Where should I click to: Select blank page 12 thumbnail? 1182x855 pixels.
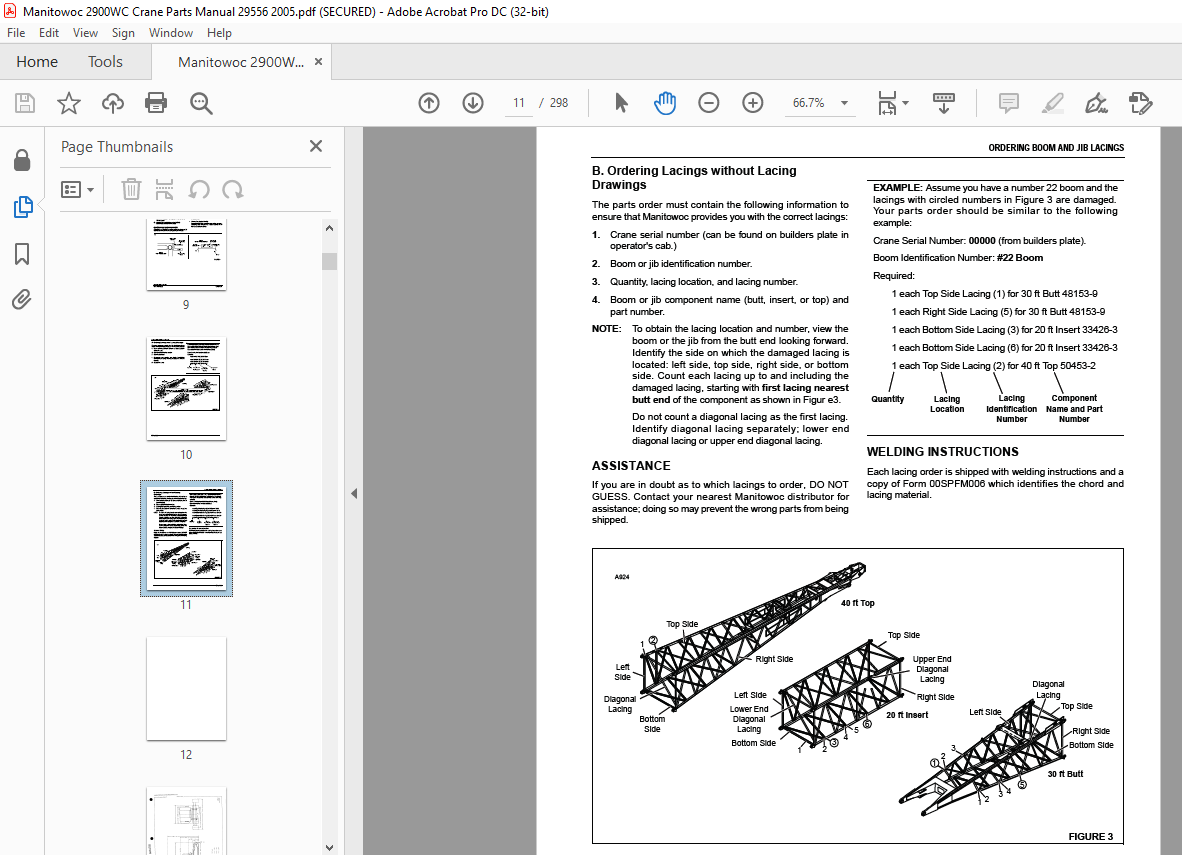(186, 688)
